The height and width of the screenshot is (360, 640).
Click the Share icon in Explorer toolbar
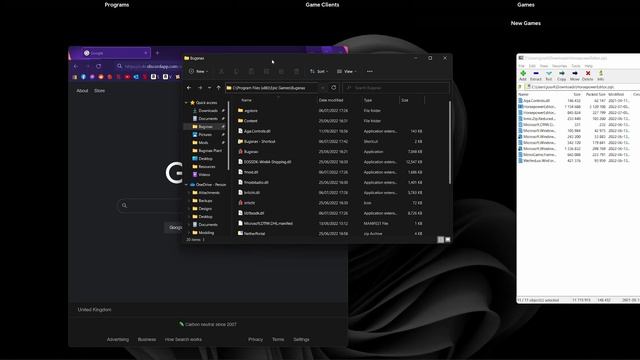coord(281,71)
